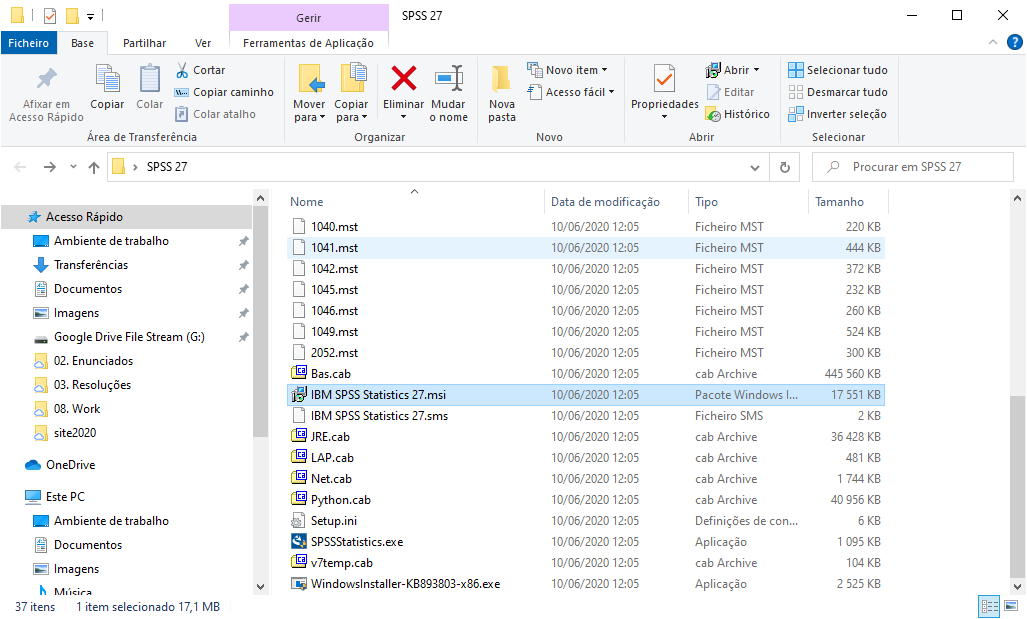Rename file with Mudar o nome
Screen dimensions: 1027x619
coord(449,93)
